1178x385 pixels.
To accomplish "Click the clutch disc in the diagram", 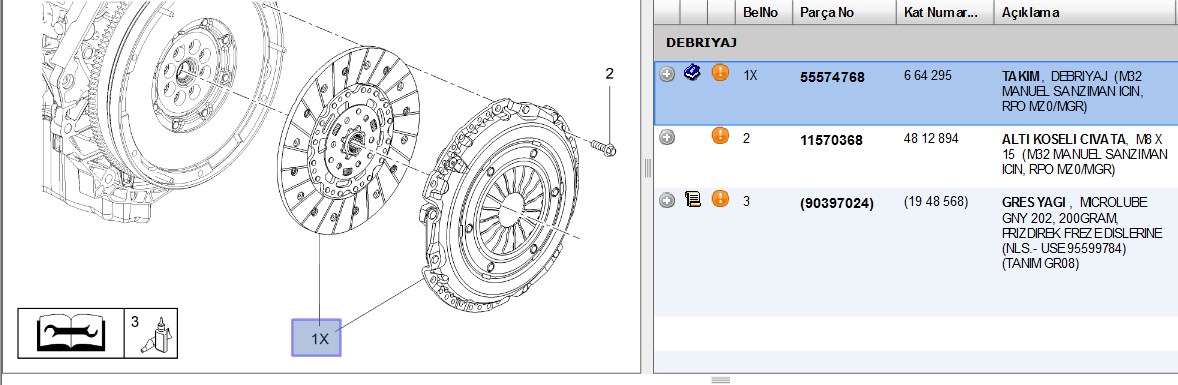I will (349, 141).
